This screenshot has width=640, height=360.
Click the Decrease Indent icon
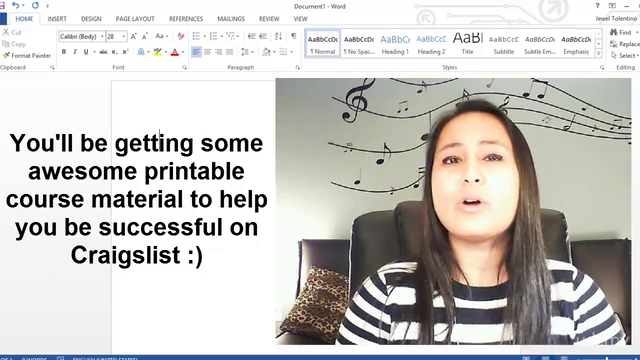pos(251,36)
